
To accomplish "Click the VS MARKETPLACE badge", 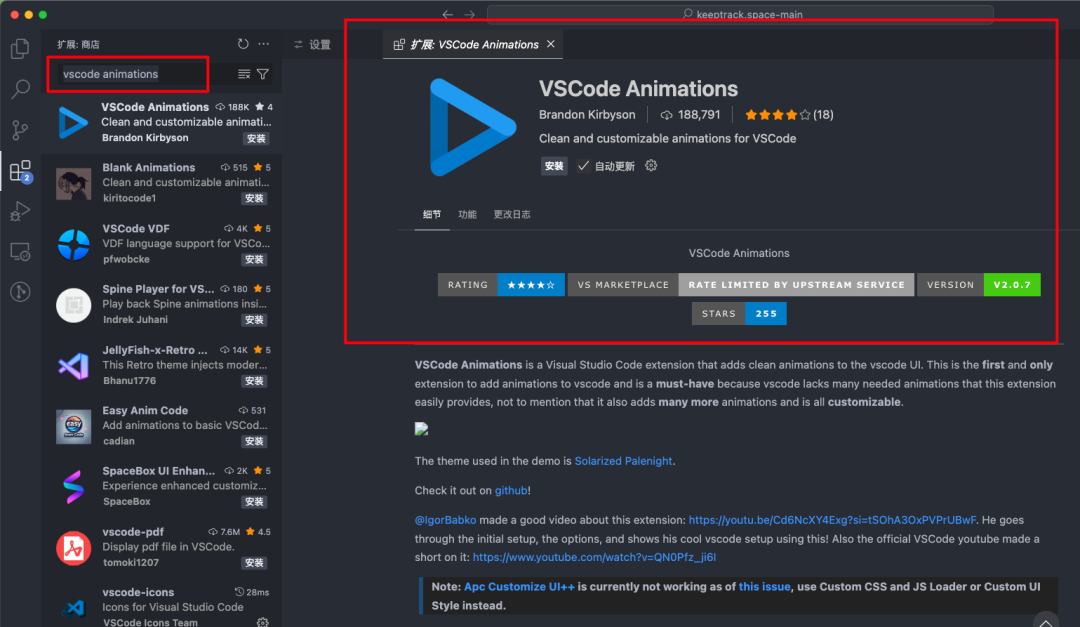I will (x=741, y=285).
